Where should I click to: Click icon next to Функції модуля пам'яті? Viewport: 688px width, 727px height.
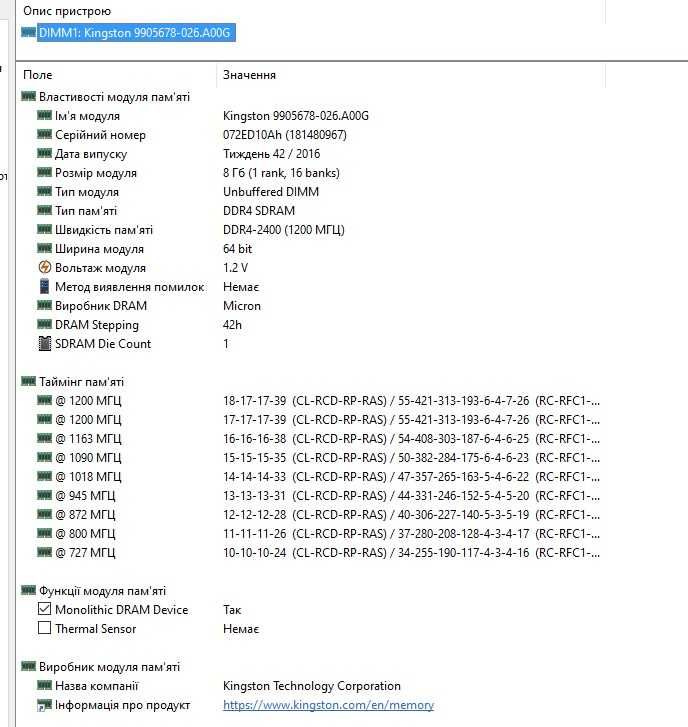click(29, 590)
